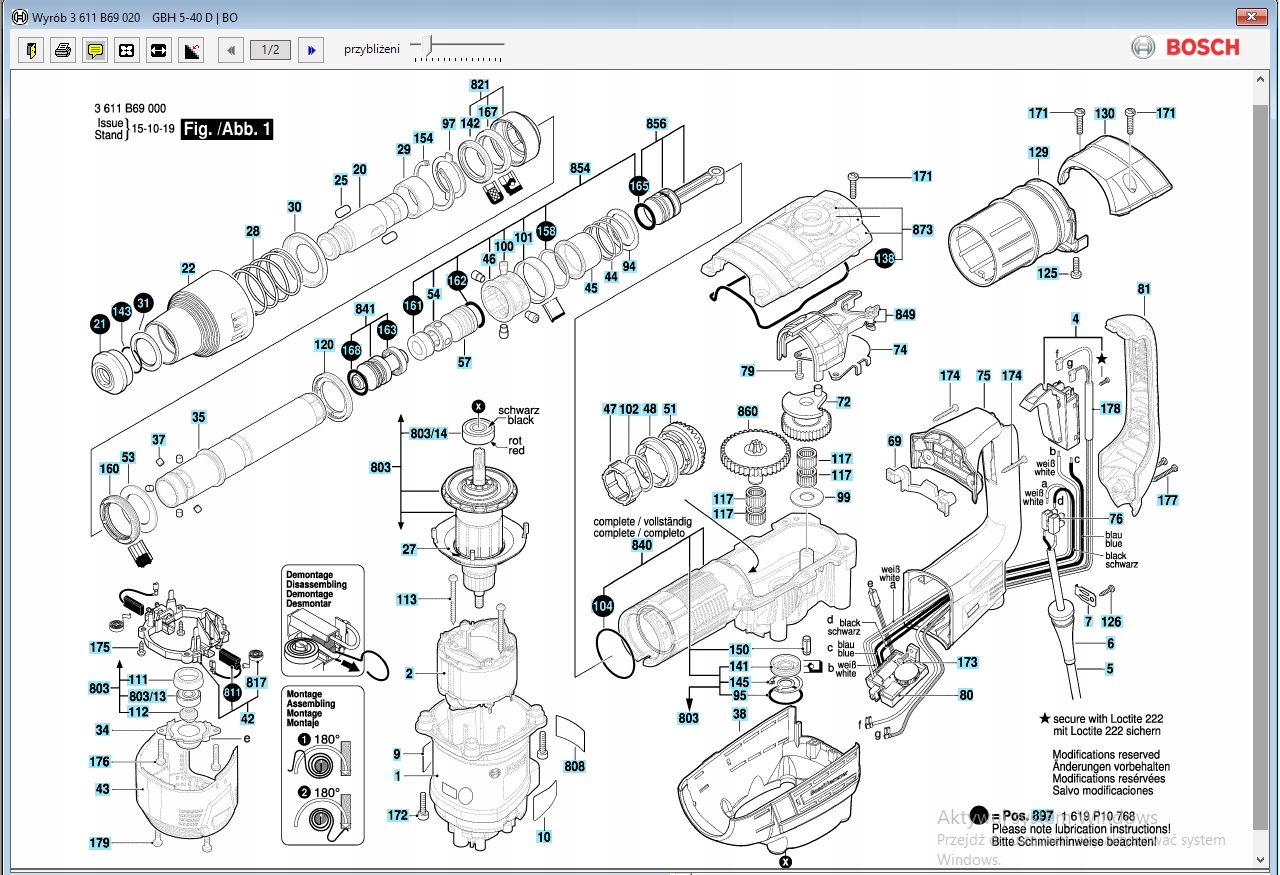Click the 1/2 page indicator

[x=270, y=50]
